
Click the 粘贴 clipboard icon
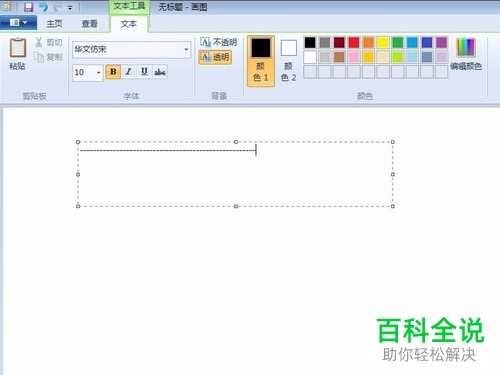coord(18,48)
